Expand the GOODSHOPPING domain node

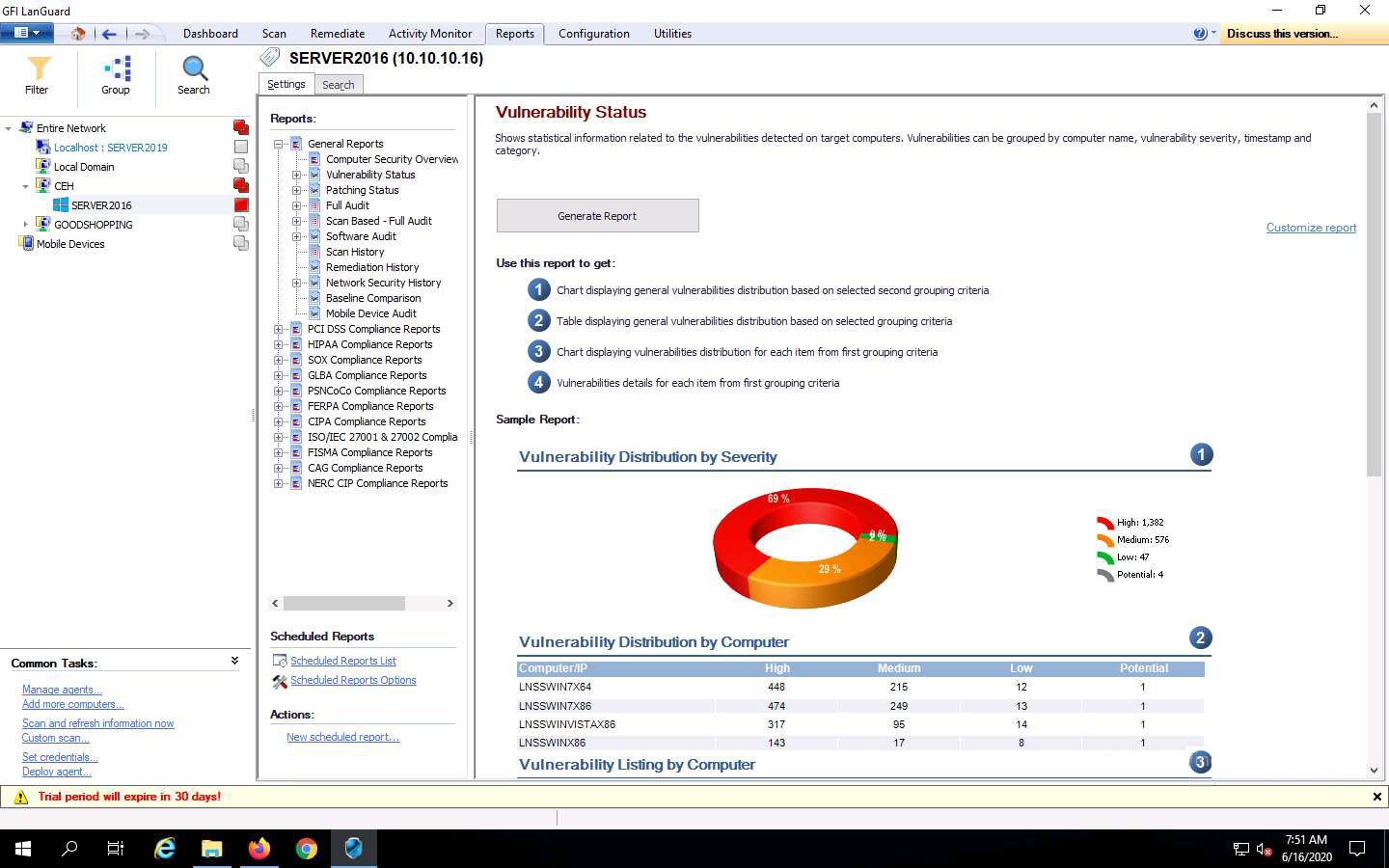(26, 225)
